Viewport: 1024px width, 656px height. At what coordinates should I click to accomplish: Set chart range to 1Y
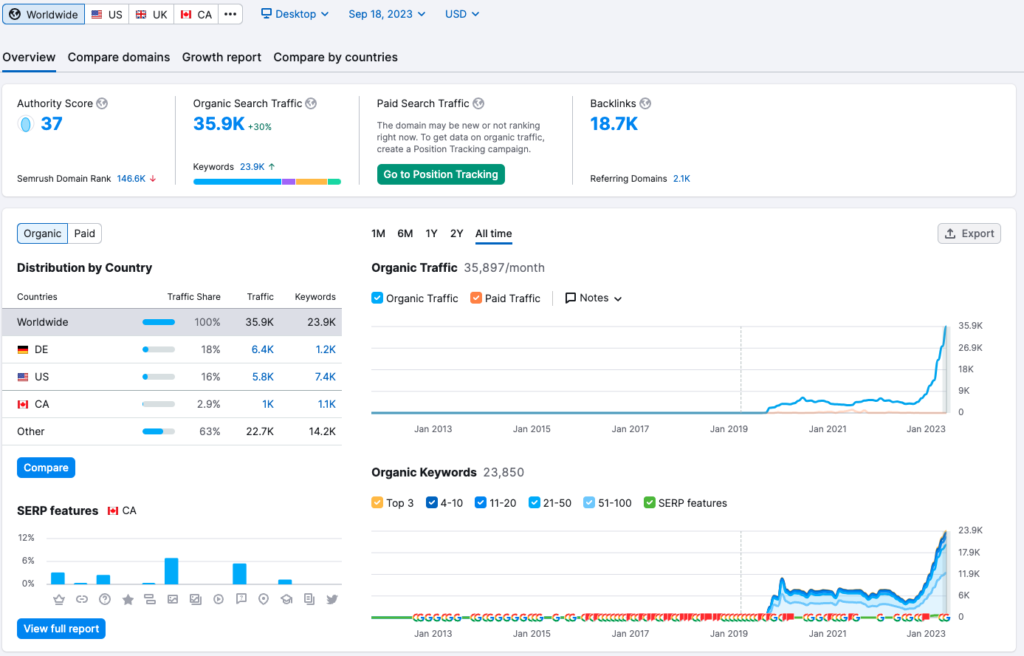431,233
